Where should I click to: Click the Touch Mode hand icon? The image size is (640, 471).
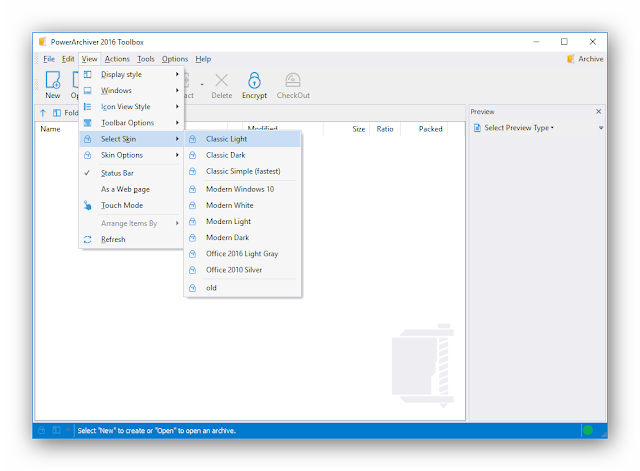87,205
